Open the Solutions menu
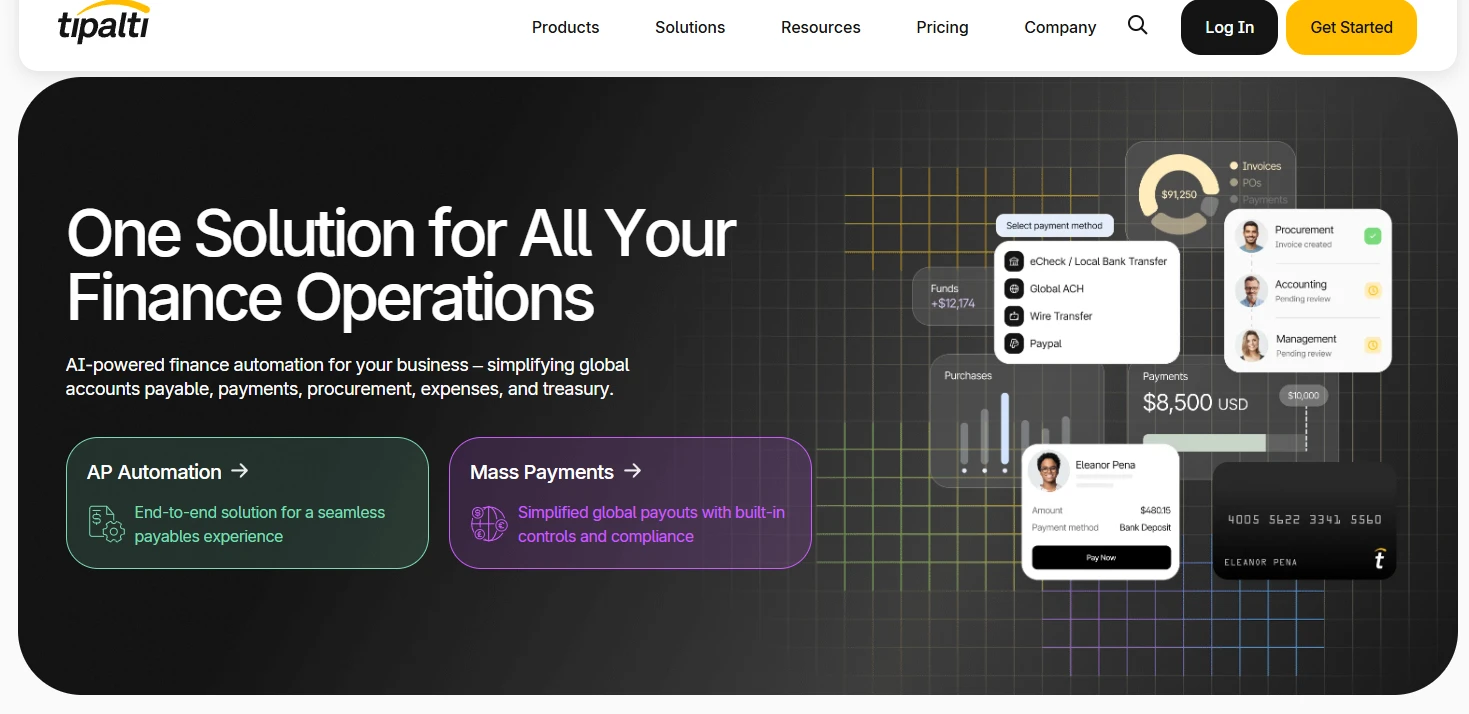 [690, 27]
